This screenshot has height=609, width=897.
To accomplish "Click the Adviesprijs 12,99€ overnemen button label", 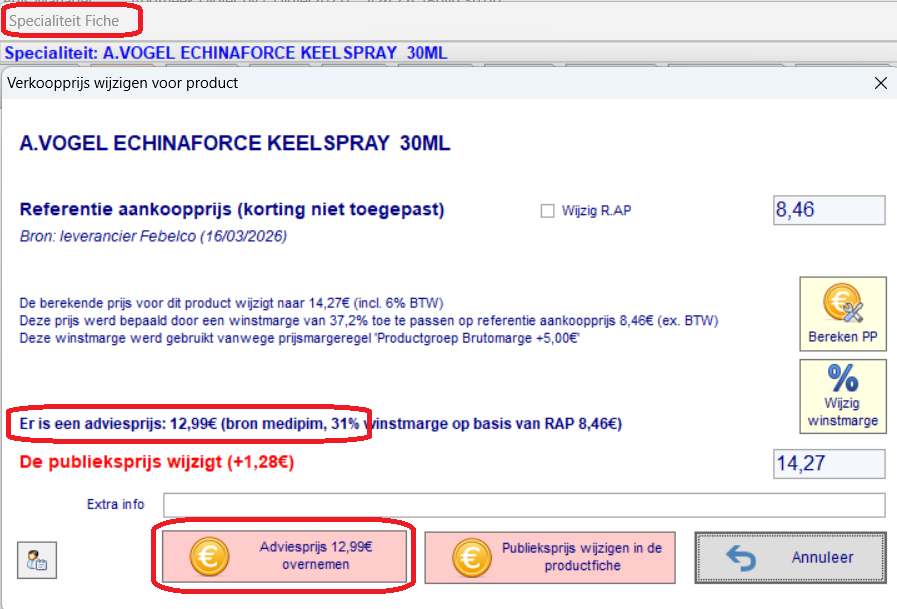I will pos(316,556).
